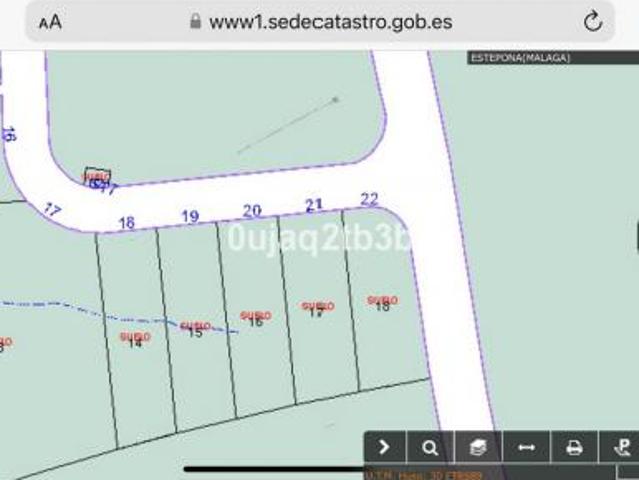The height and width of the screenshot is (480, 639).
Task: Open the map layers tool
Action: (x=478, y=447)
